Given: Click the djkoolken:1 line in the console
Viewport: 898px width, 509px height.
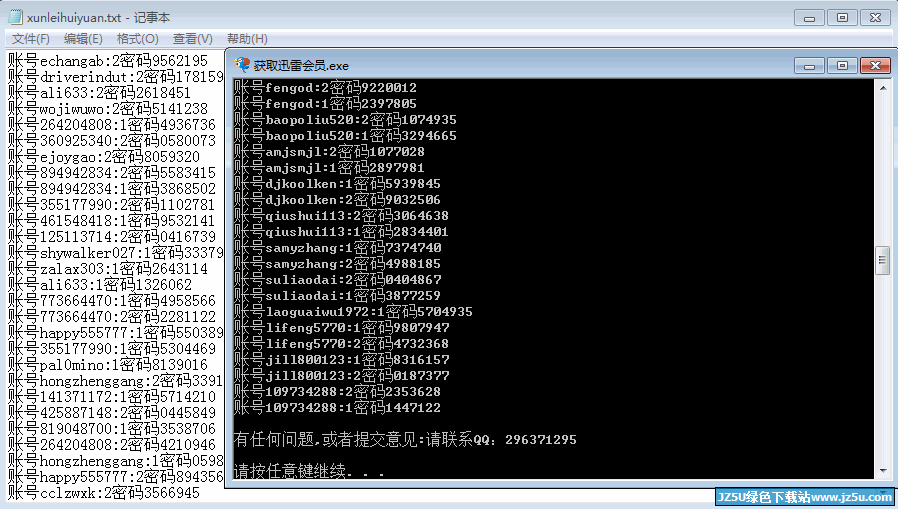Looking at the screenshot, I should click(x=337, y=184).
